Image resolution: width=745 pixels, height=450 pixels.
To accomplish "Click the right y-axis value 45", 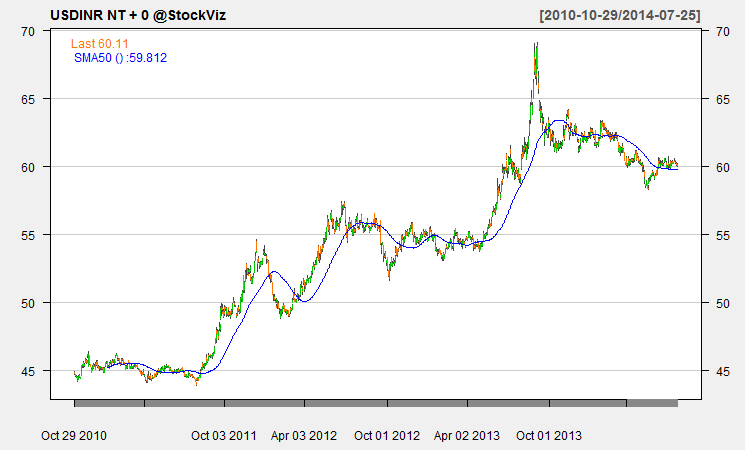I will coord(723,371).
